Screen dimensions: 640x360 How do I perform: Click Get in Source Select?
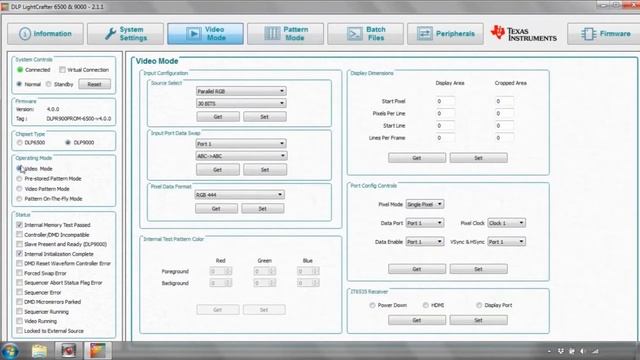tap(218, 117)
